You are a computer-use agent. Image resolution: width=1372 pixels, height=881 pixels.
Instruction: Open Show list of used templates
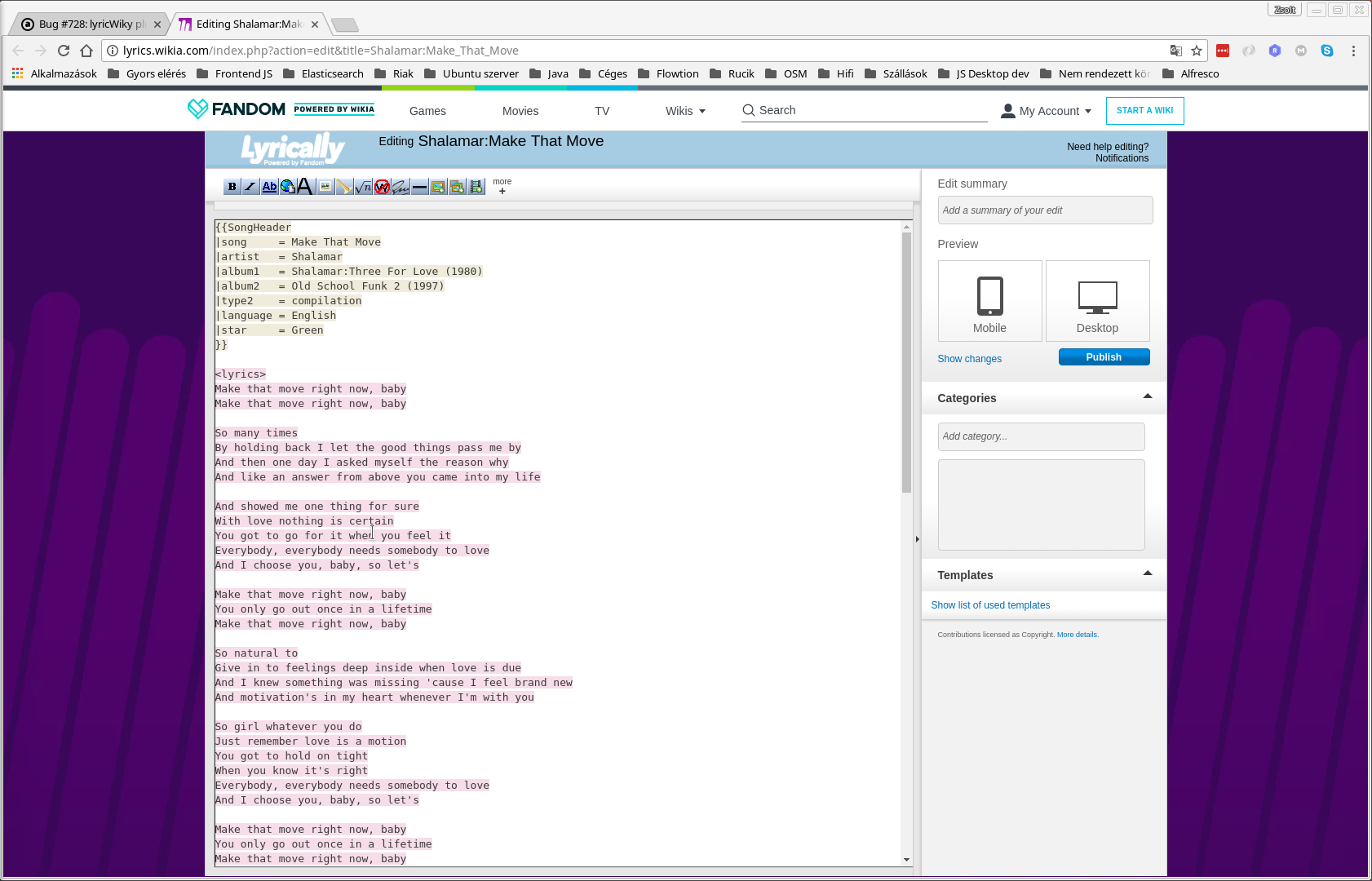click(x=990, y=605)
